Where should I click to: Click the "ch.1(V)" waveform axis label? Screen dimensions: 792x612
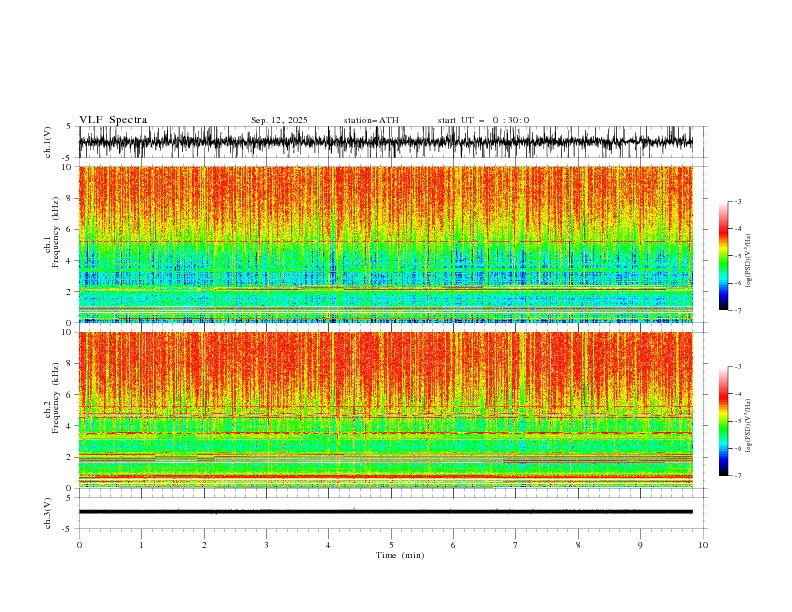click(48, 142)
